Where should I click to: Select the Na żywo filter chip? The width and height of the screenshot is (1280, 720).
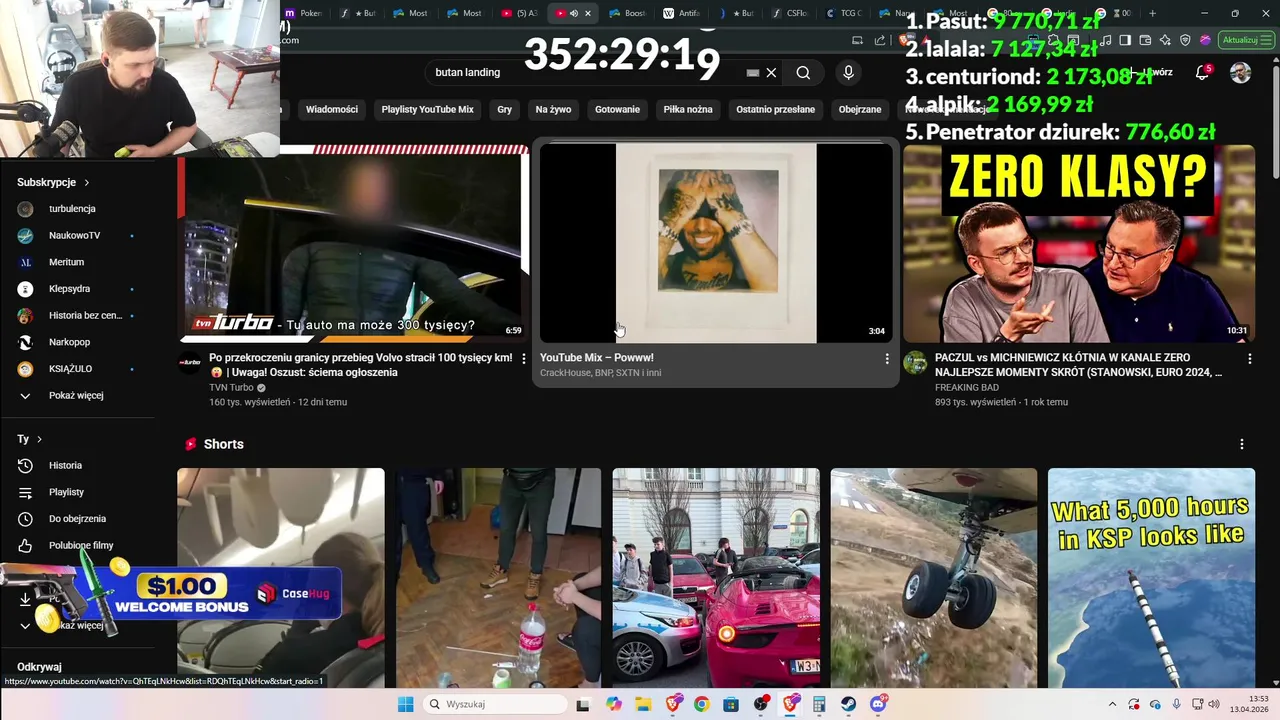point(553,109)
